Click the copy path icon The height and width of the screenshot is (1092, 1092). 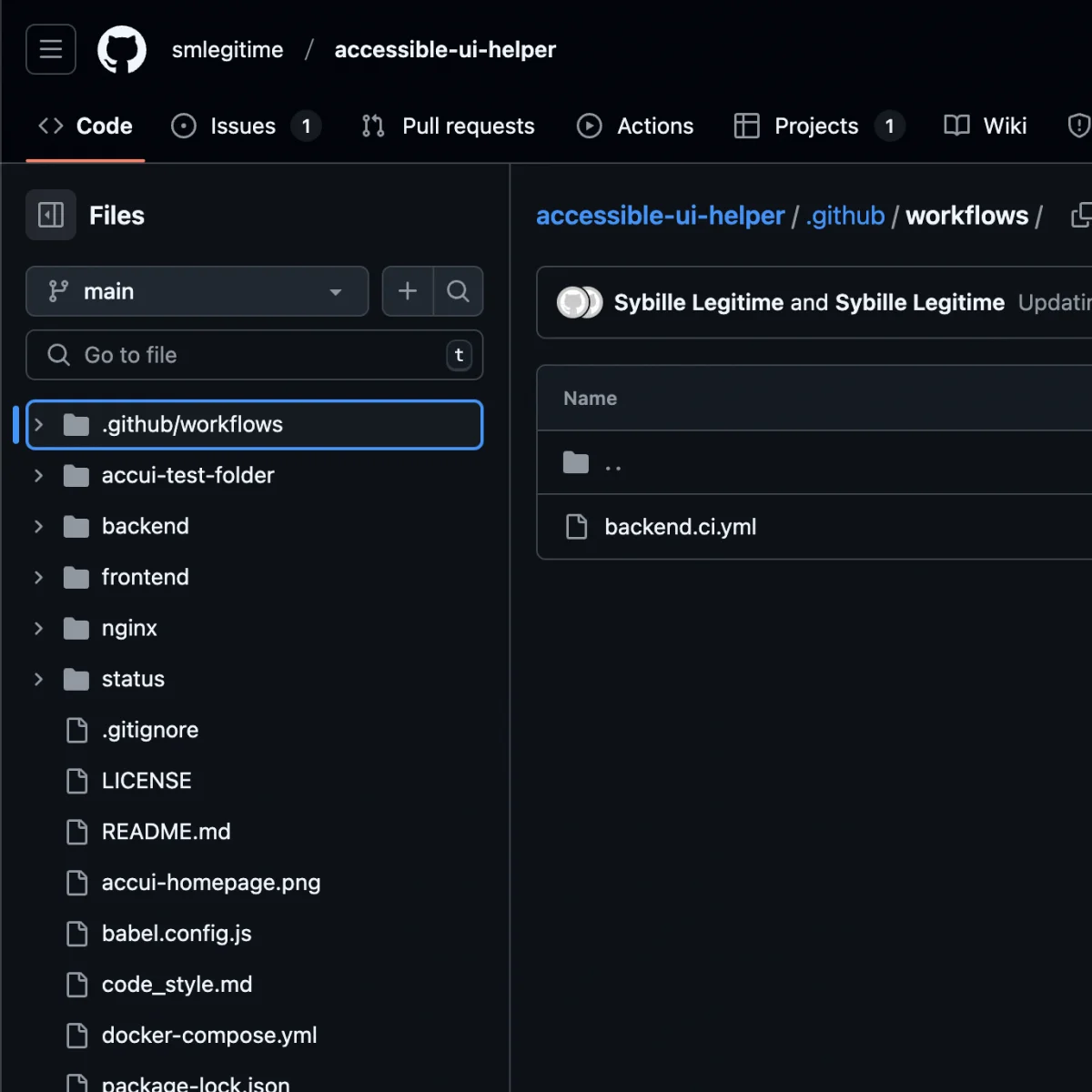[x=1081, y=216]
